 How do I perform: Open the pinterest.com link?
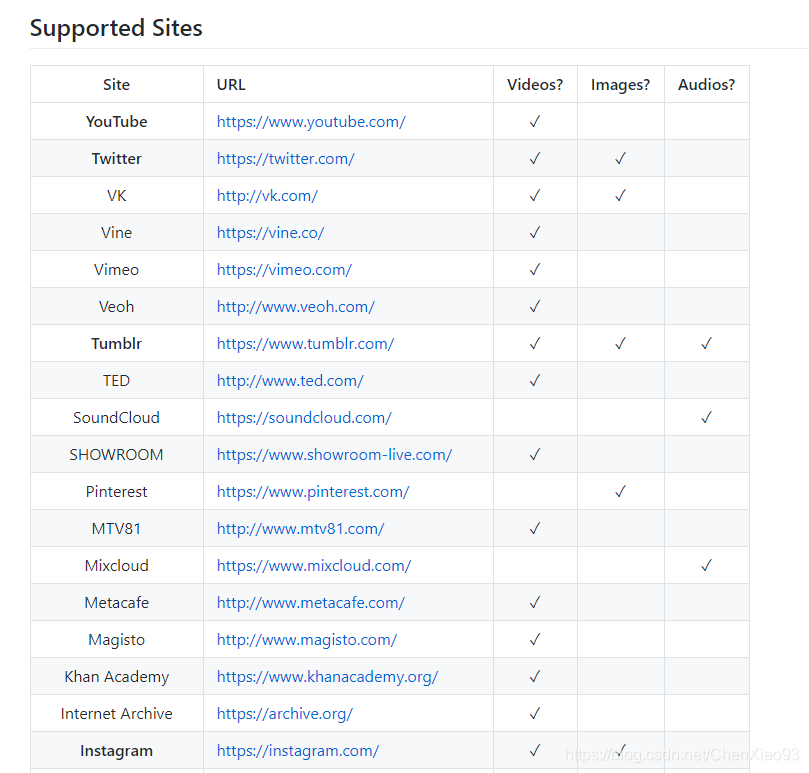(313, 492)
